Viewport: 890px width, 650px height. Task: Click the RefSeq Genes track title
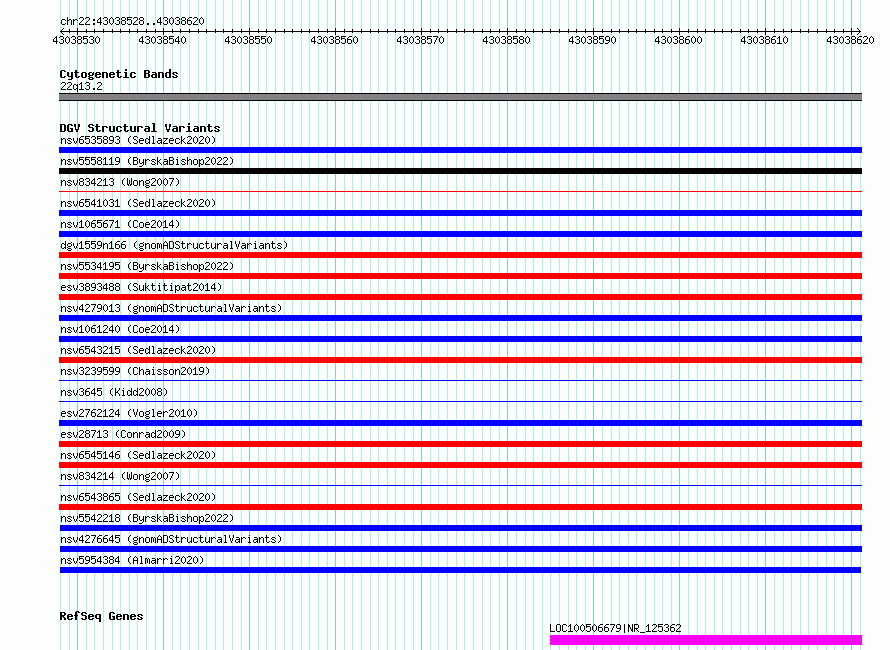point(101,616)
